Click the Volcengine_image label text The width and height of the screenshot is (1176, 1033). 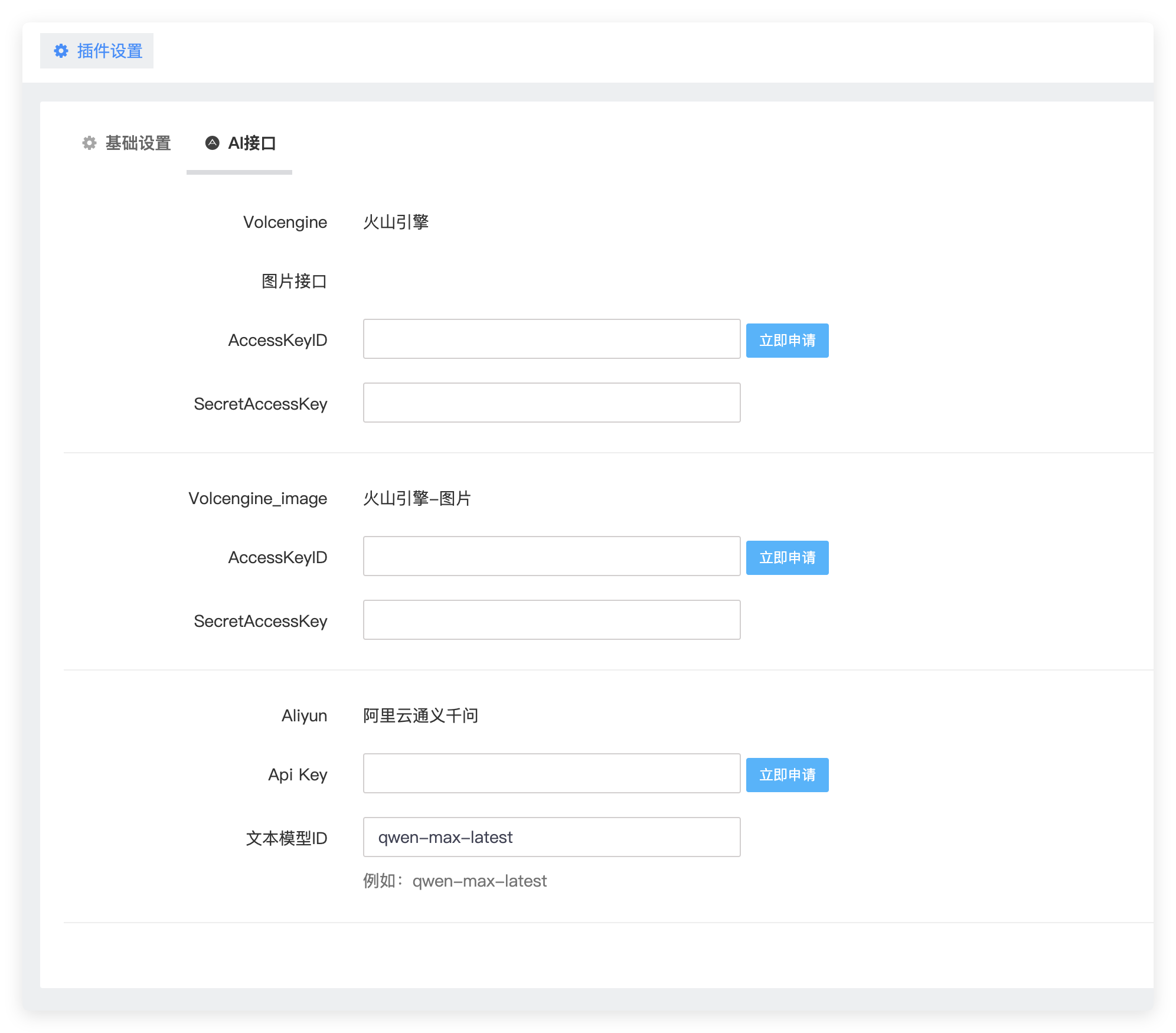(x=257, y=499)
